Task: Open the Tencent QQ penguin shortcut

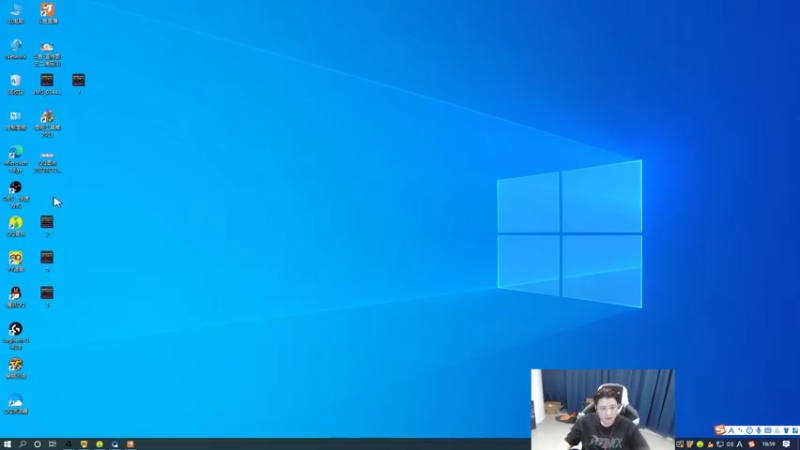Action: (x=16, y=297)
